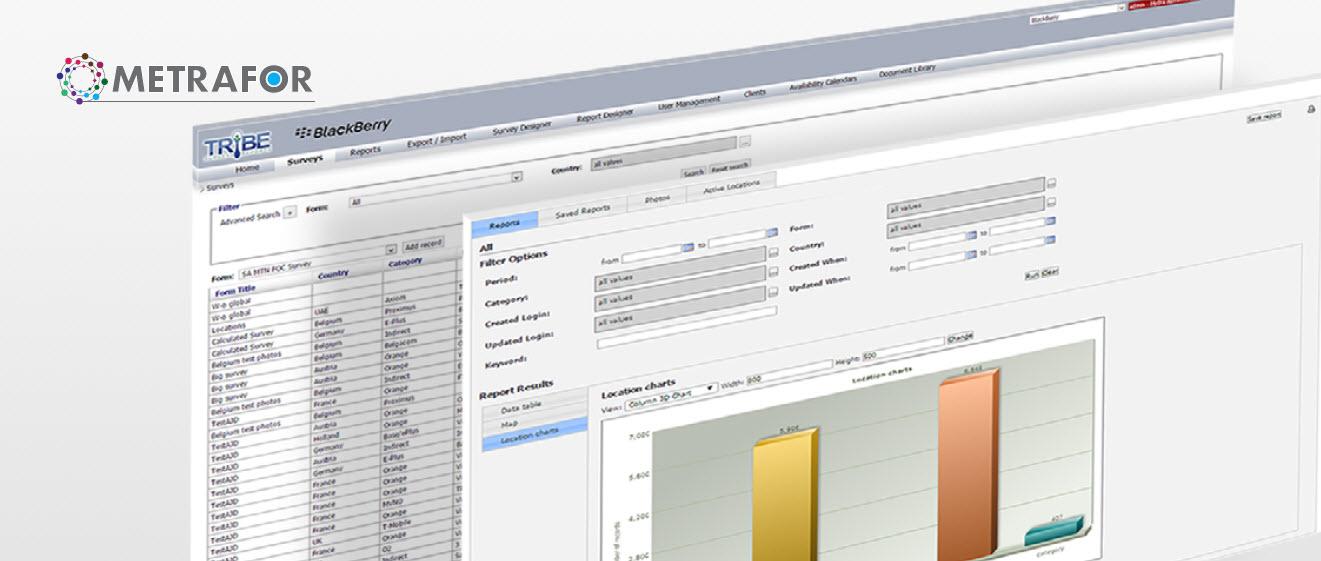
Task: Click the Reset search button
Action: tap(729, 167)
